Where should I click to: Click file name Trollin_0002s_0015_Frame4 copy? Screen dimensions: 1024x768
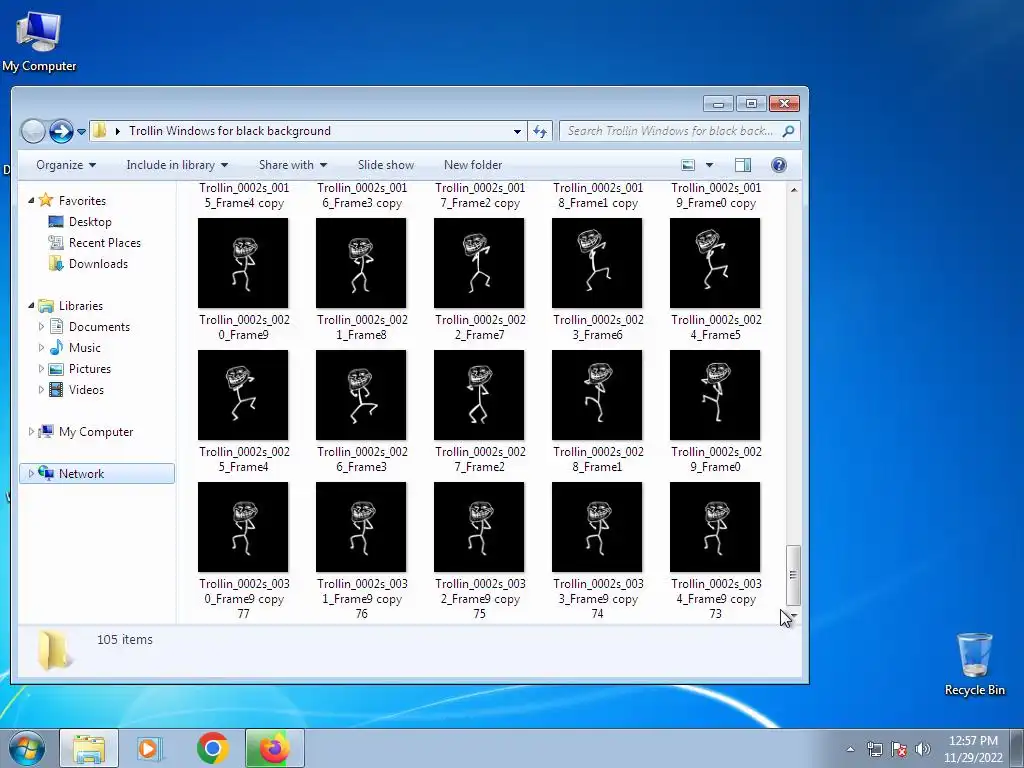tap(244, 195)
